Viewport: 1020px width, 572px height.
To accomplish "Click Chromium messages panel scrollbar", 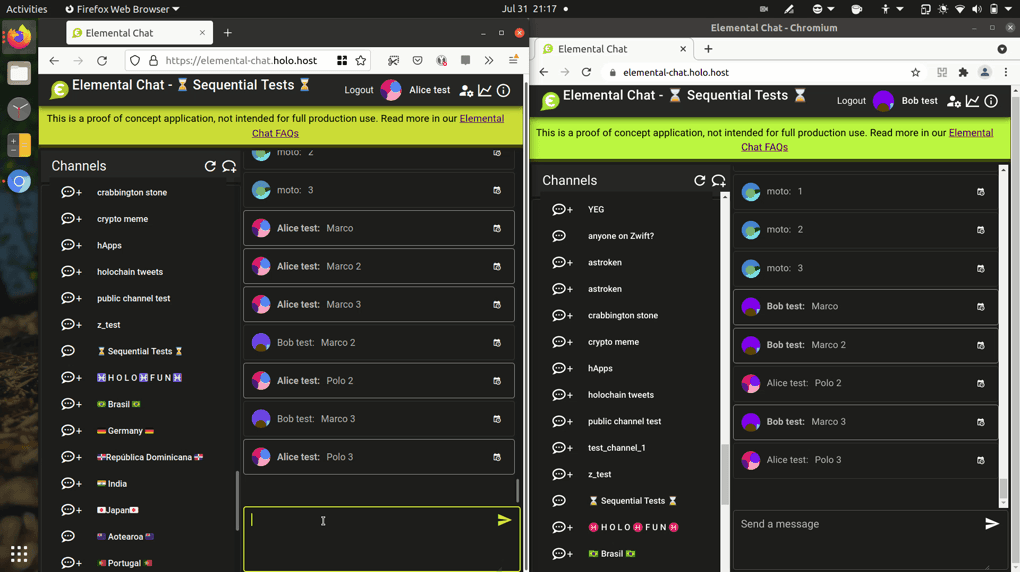I will tap(1002, 488).
